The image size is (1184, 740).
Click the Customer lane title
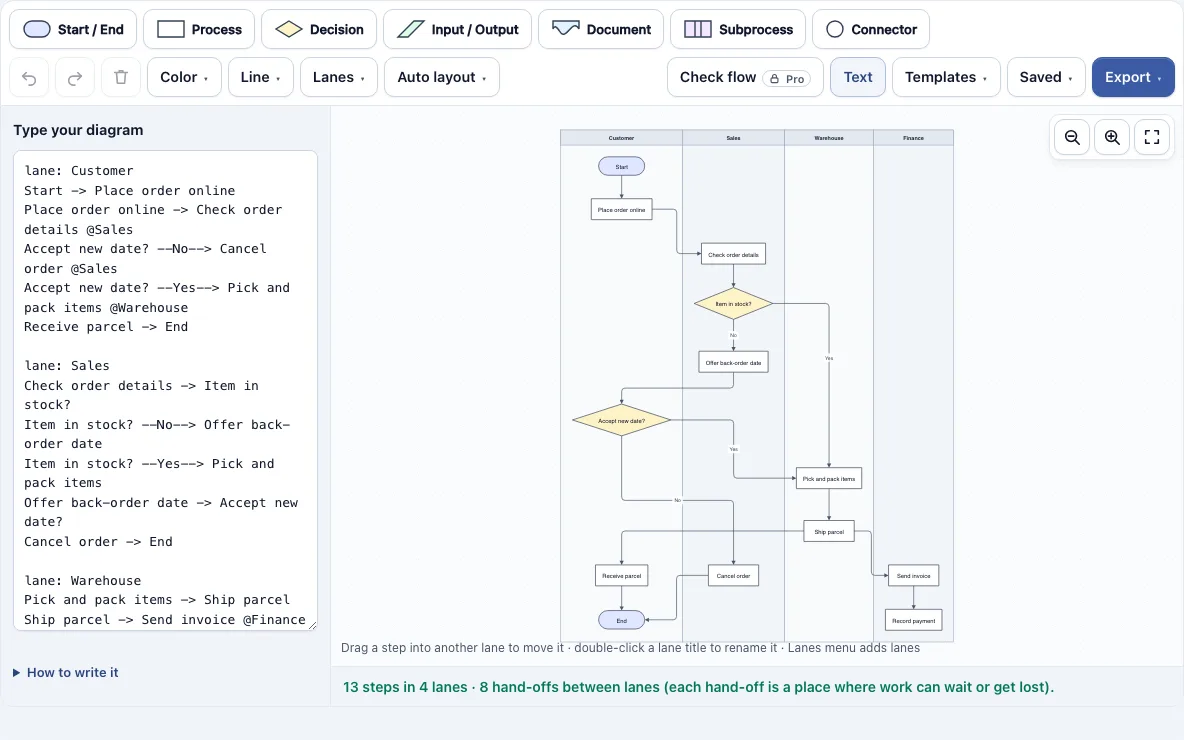tap(621, 138)
